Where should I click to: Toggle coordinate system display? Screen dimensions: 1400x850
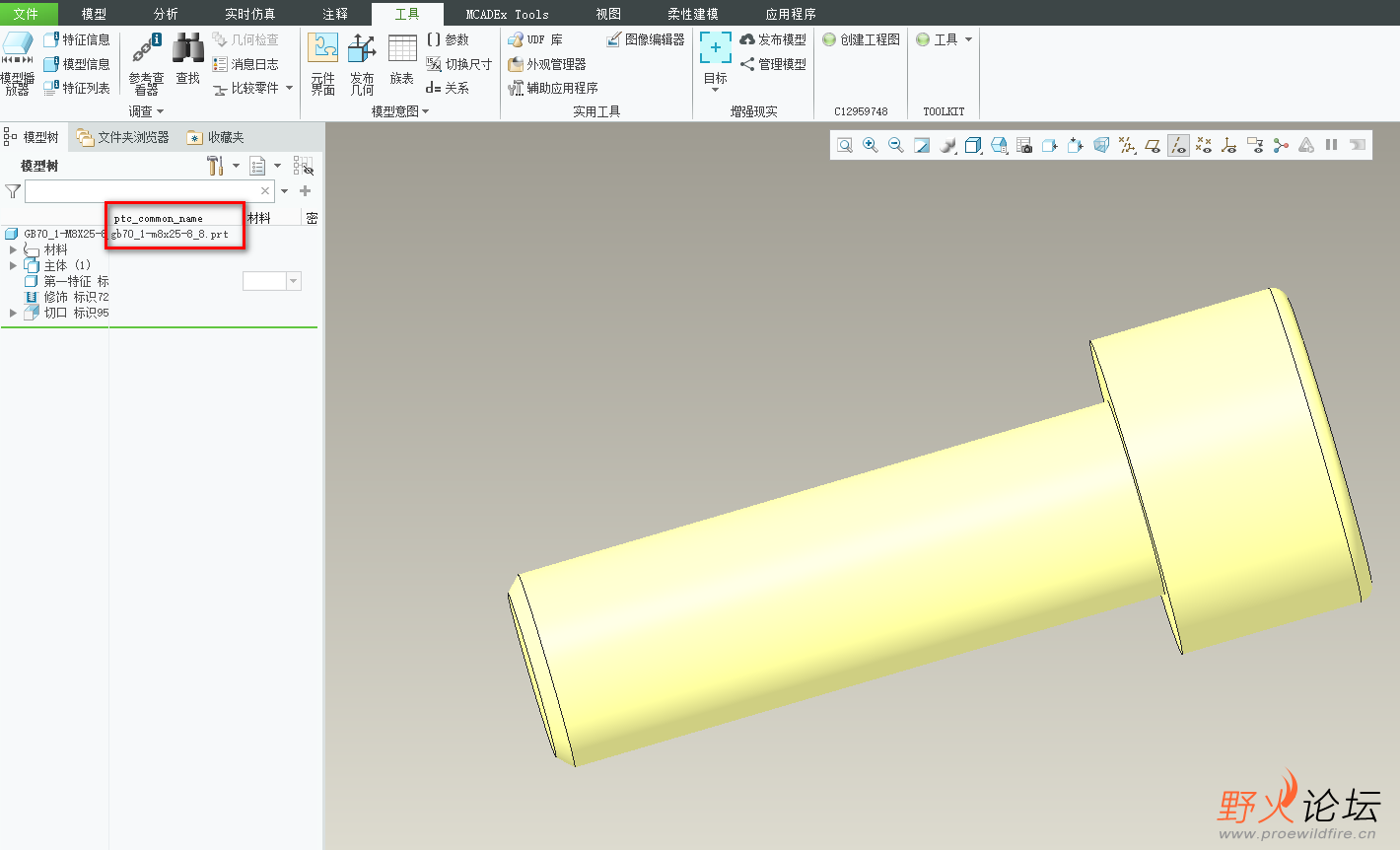point(1229,145)
